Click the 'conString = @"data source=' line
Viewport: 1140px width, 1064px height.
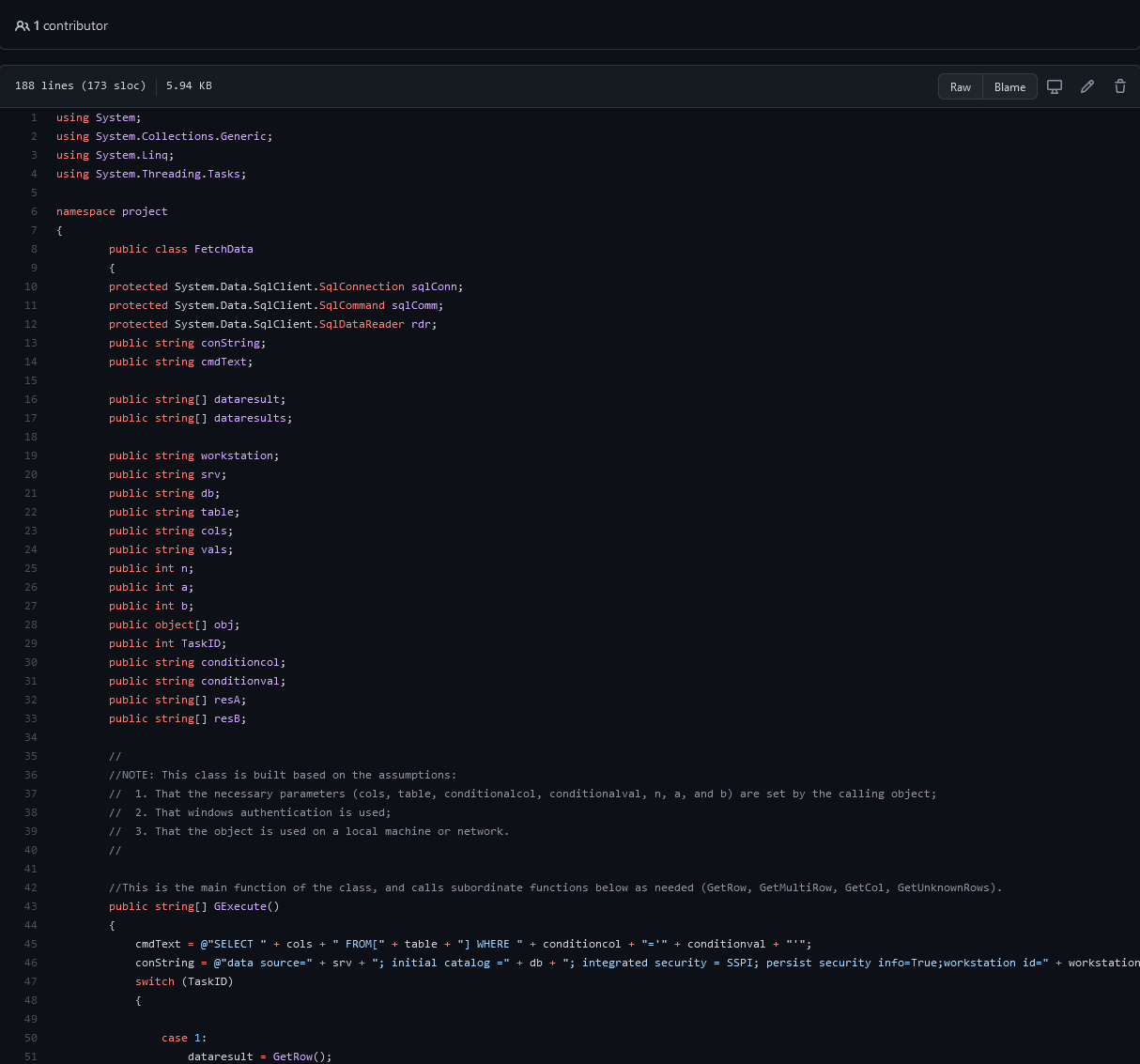638,963
